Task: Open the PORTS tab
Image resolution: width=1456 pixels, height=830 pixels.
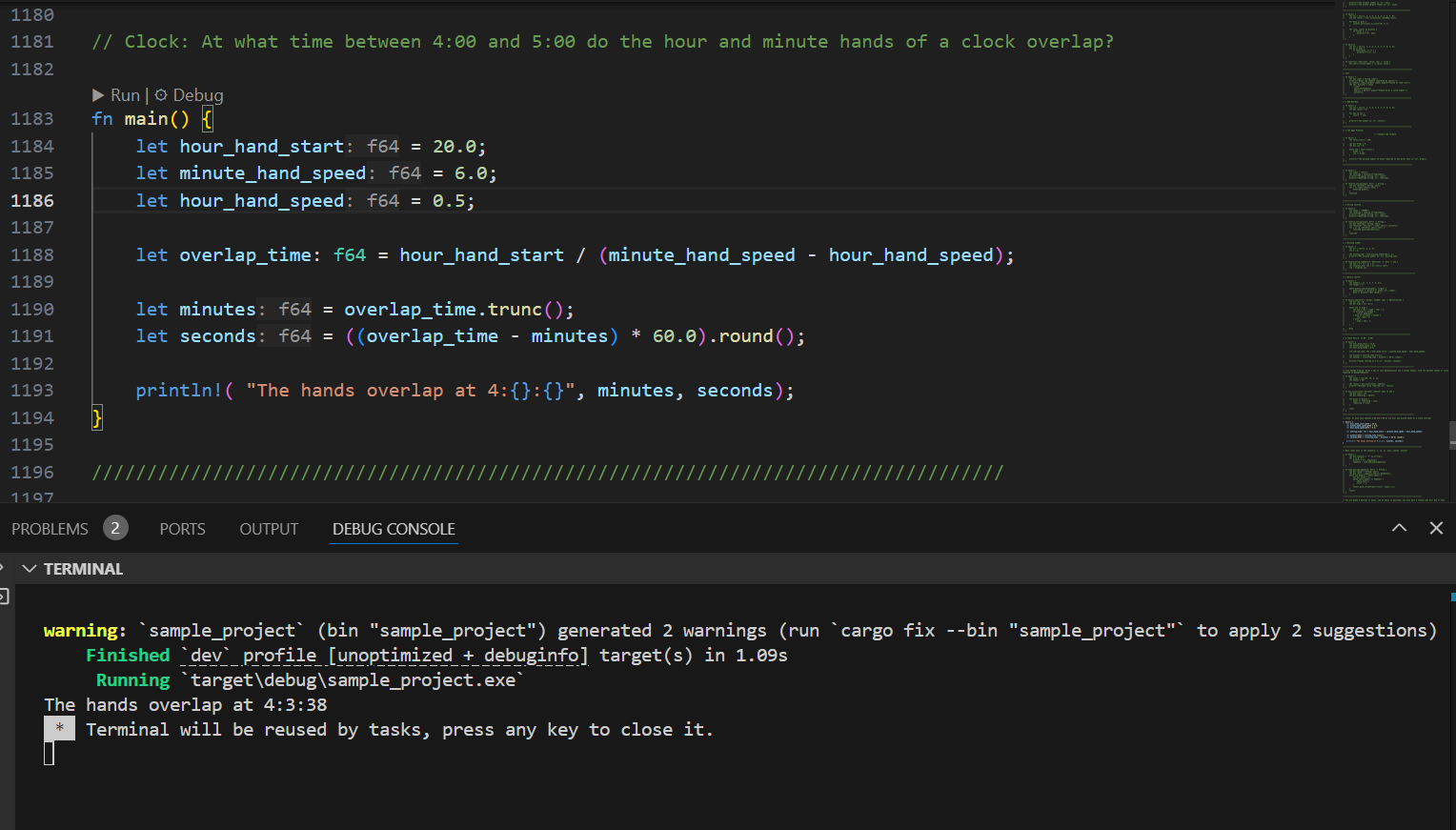Action: click(x=182, y=529)
